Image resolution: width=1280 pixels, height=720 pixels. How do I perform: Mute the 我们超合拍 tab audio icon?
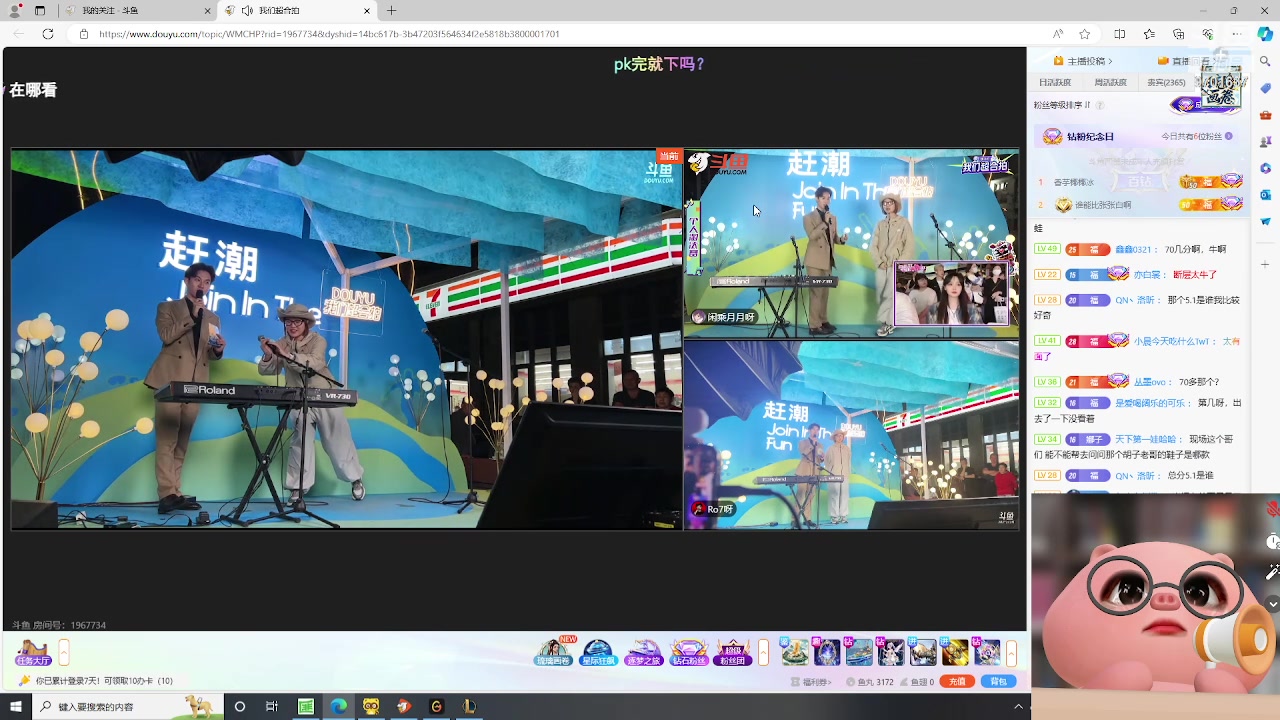(247, 11)
